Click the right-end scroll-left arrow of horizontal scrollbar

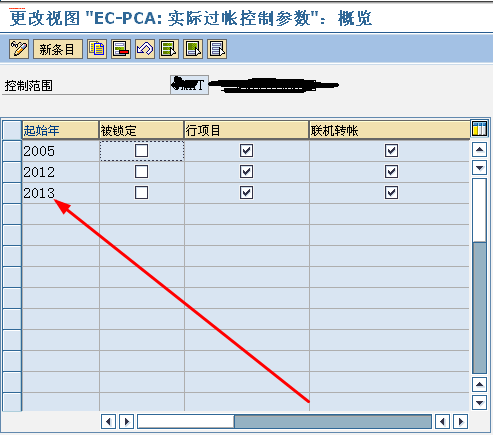pos(442,422)
